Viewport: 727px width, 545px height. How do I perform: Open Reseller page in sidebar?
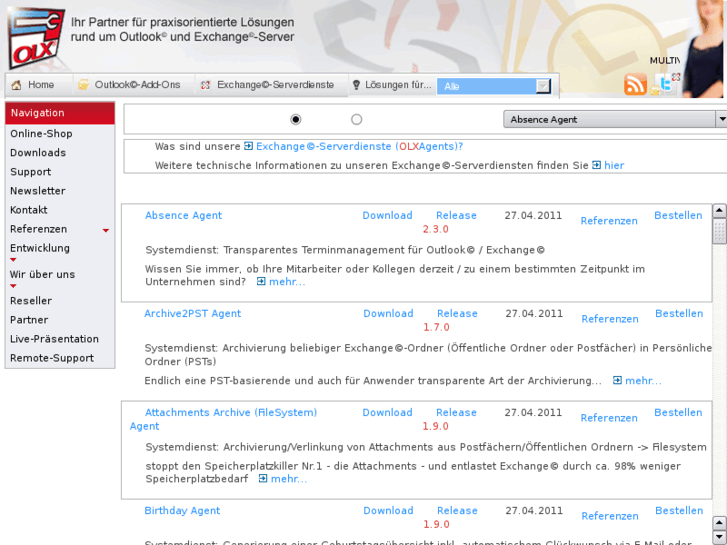[31, 301]
